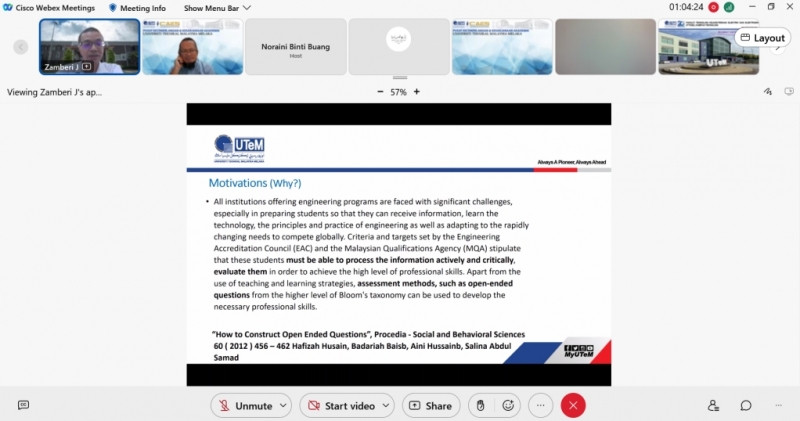Viewport: 800px width, 421px height.
Task: Click the Show Menu Bar label
Action: tap(211, 8)
